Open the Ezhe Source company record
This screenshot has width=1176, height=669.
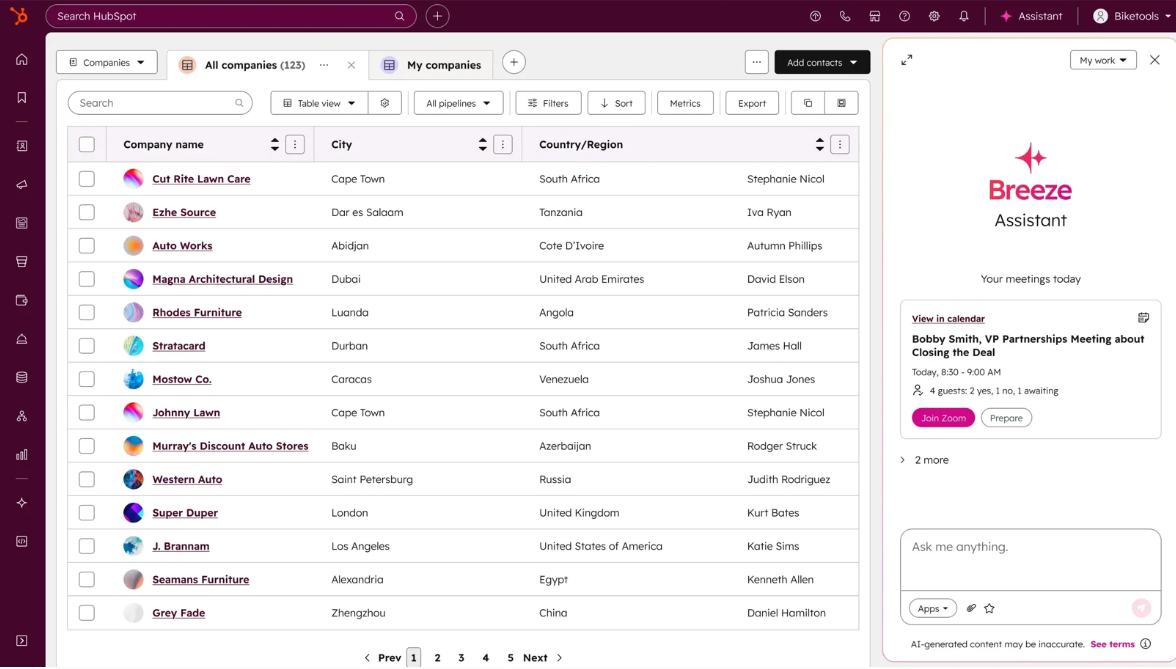[x=183, y=212]
